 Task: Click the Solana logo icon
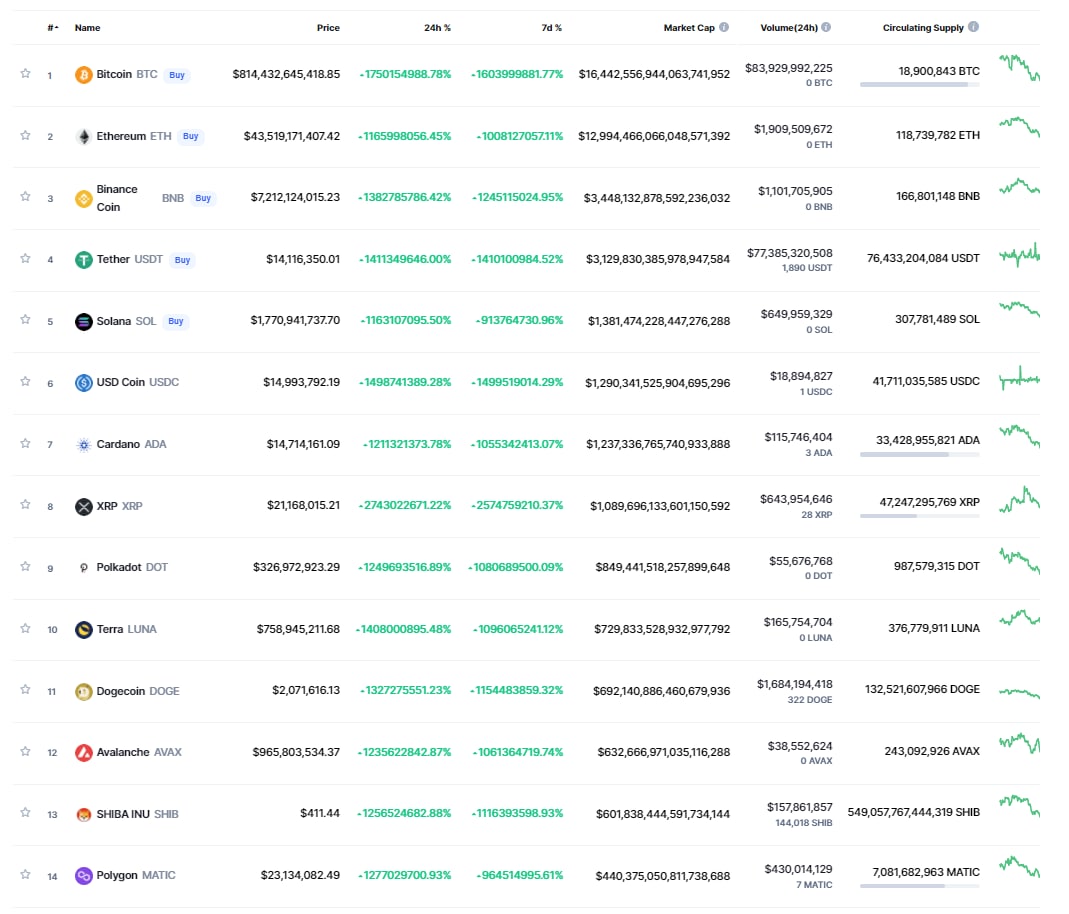pyautogui.click(x=83, y=321)
